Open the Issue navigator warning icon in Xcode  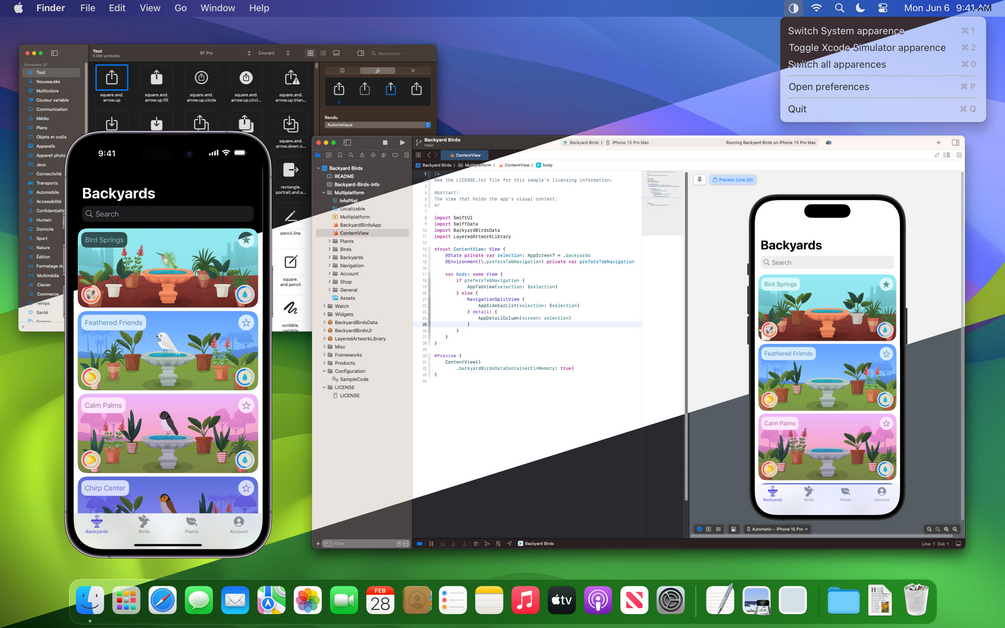point(362,155)
